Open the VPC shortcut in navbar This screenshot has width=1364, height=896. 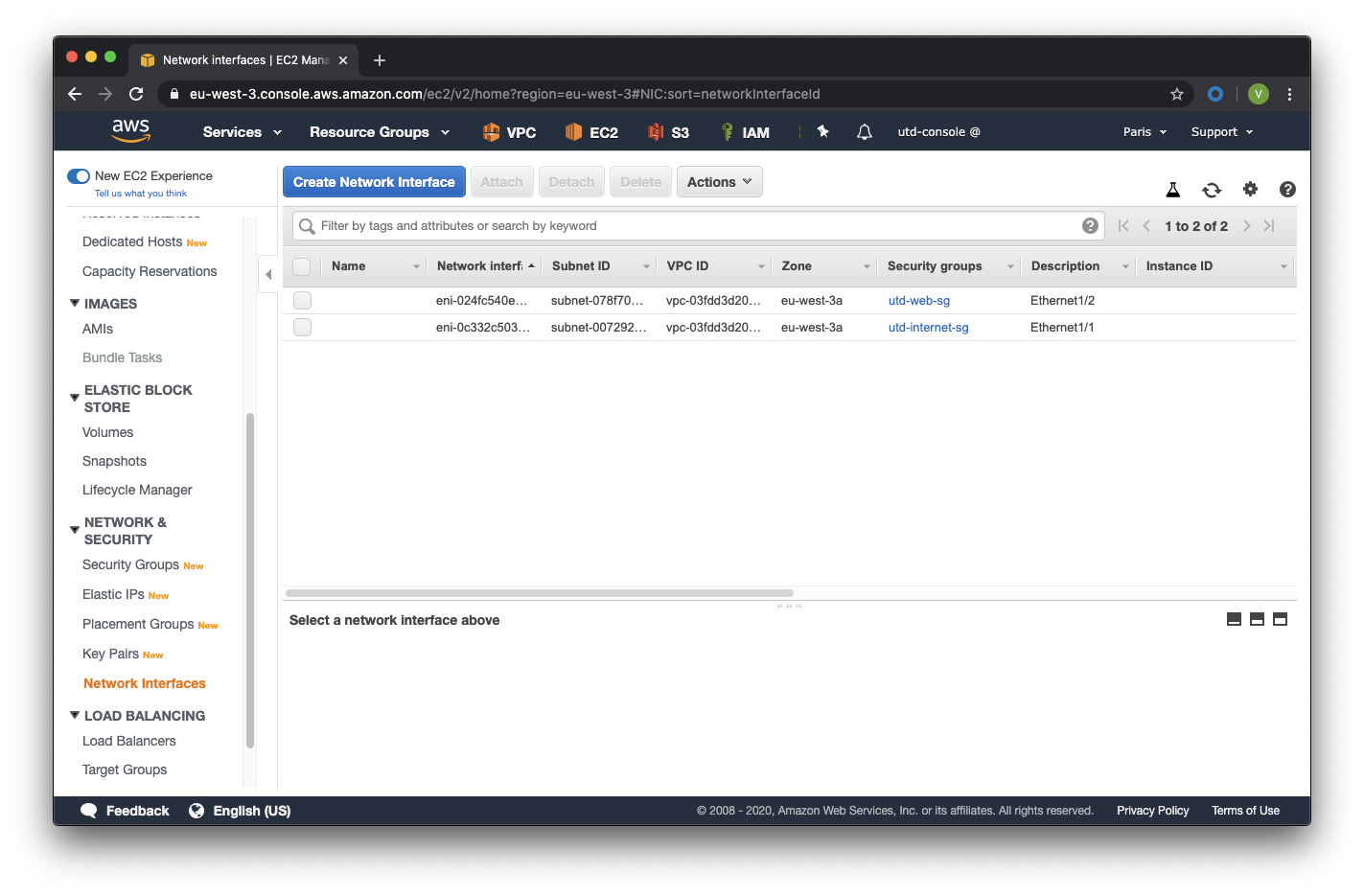tap(509, 132)
